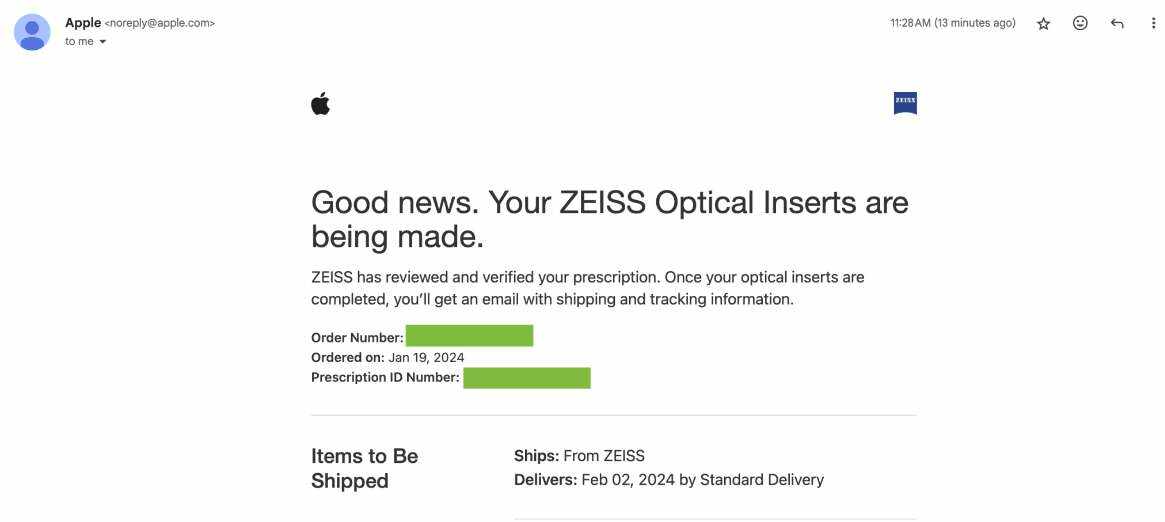Click the green redacted Order Number block
The height and width of the screenshot is (522, 1165).
click(469, 336)
